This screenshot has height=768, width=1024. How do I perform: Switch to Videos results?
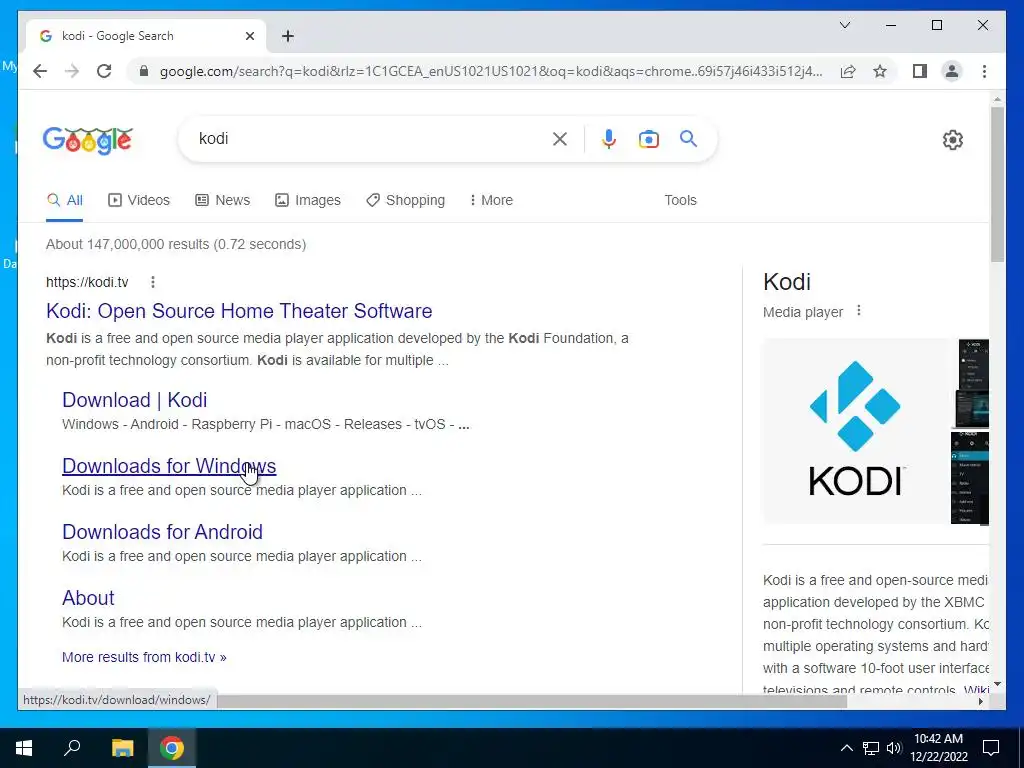pos(138,200)
